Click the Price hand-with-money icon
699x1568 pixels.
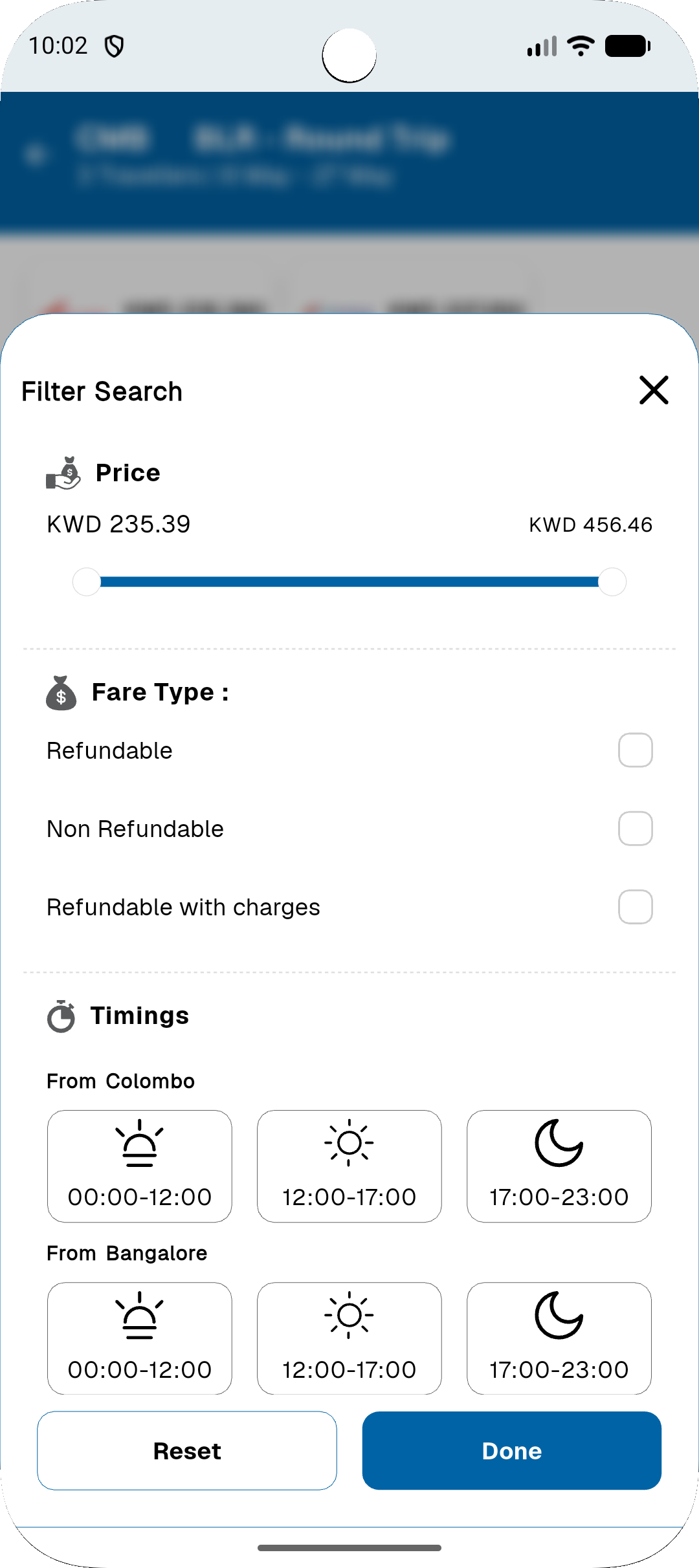click(63, 473)
